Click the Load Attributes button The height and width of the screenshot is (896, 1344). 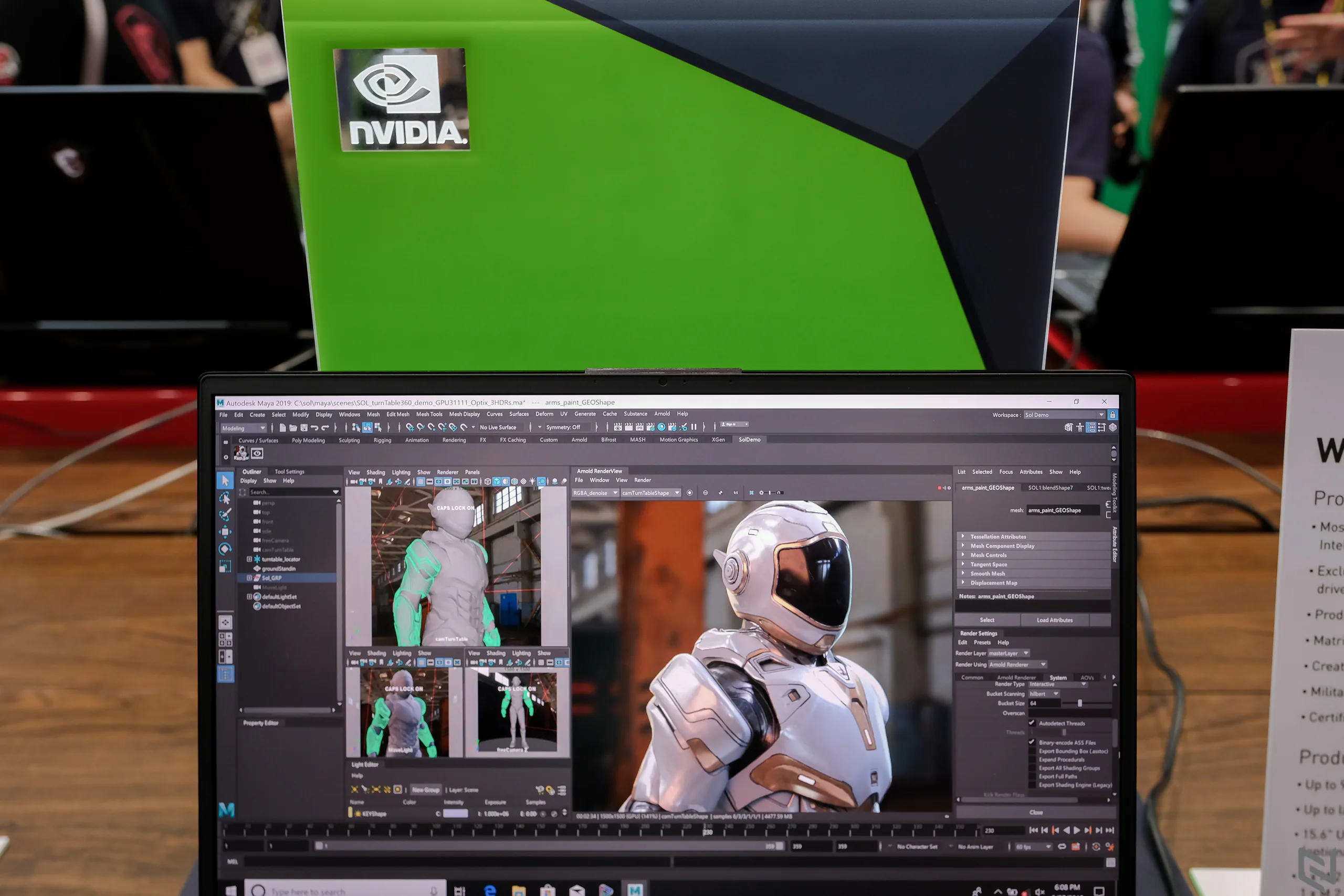1054,620
